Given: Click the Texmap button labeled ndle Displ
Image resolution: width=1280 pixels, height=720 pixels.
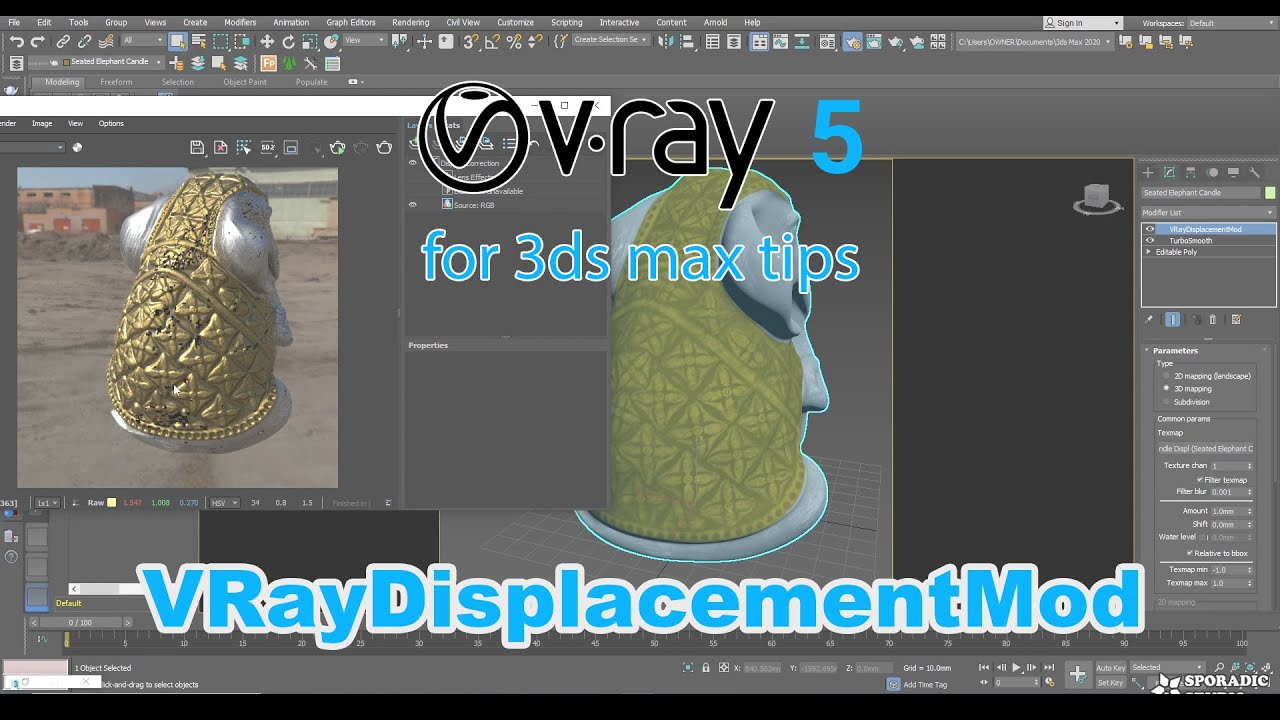Looking at the screenshot, I should (x=1205, y=449).
